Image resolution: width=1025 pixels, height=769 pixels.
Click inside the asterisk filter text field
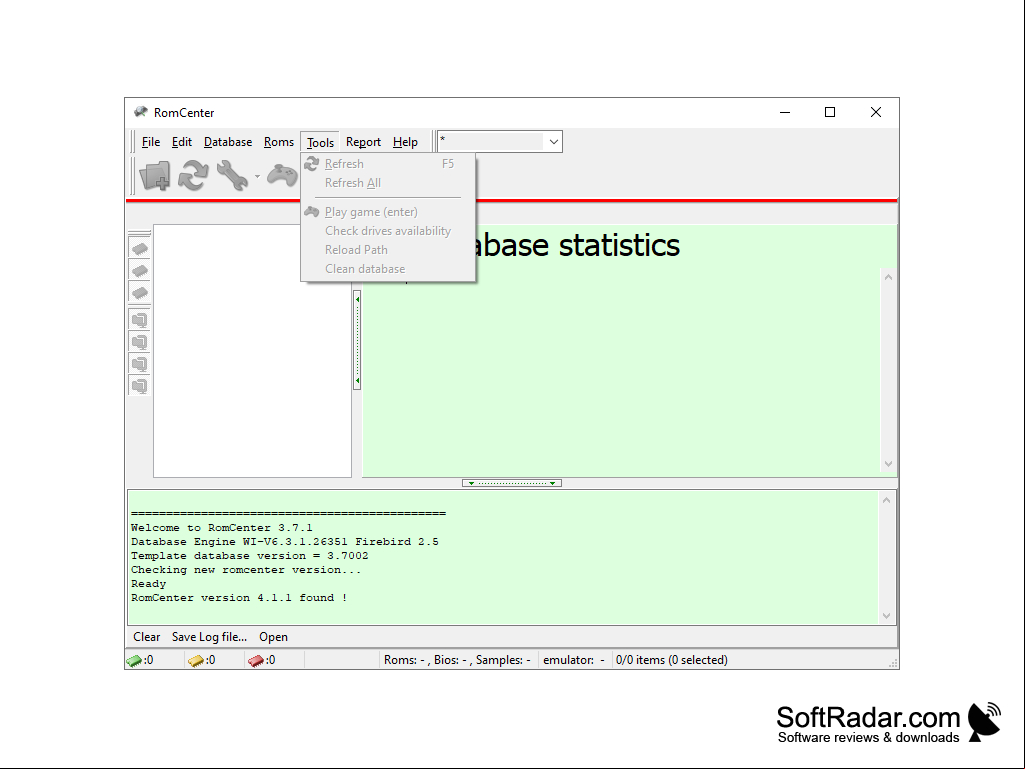[491, 141]
